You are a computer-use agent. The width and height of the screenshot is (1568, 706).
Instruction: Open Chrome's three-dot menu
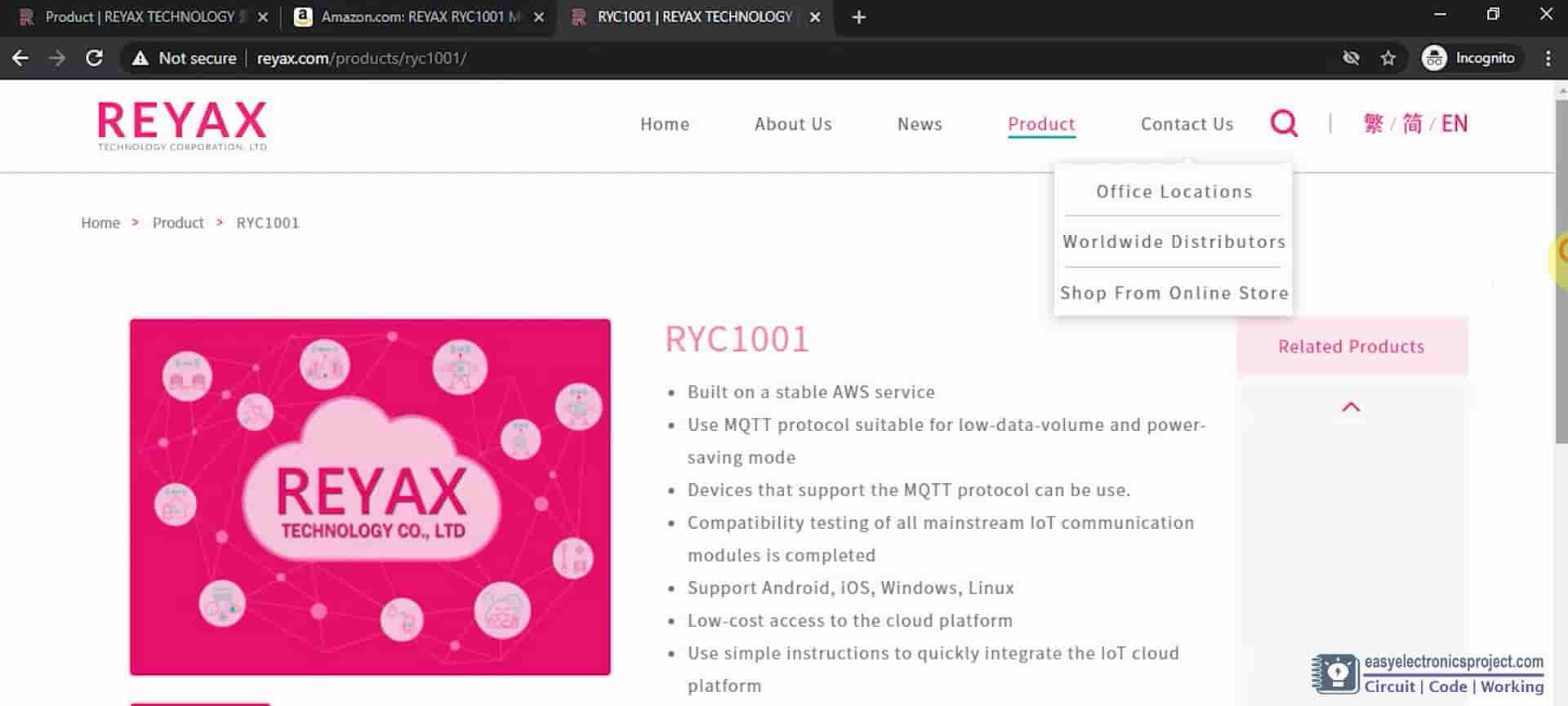(x=1548, y=58)
